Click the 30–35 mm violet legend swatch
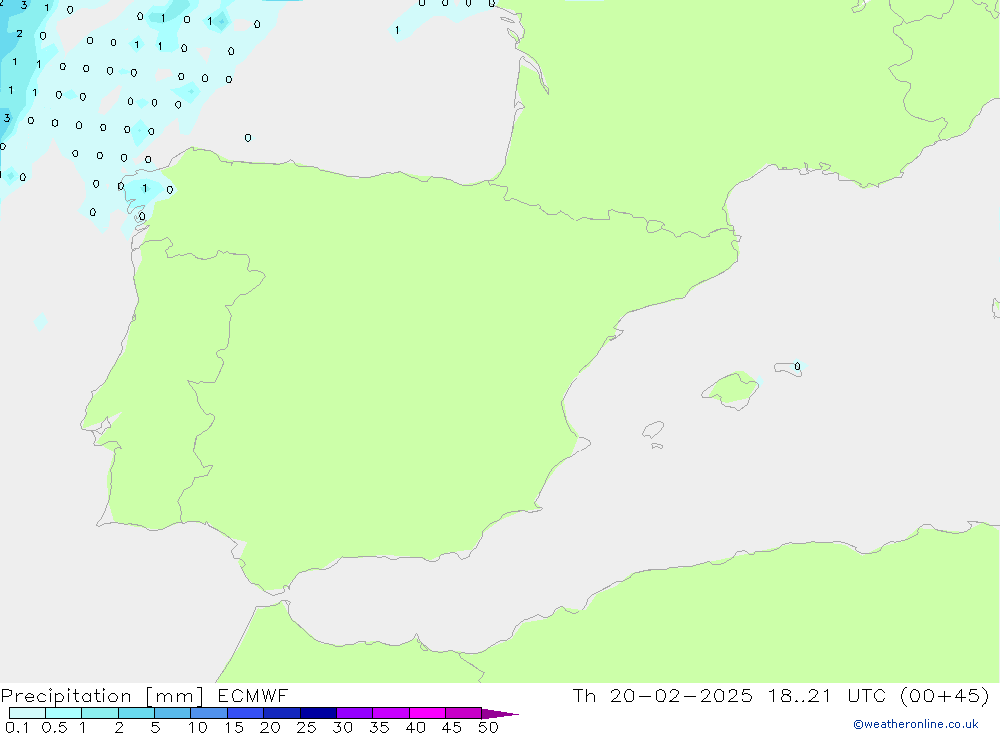This screenshot has width=1000, height=733. click(x=355, y=713)
